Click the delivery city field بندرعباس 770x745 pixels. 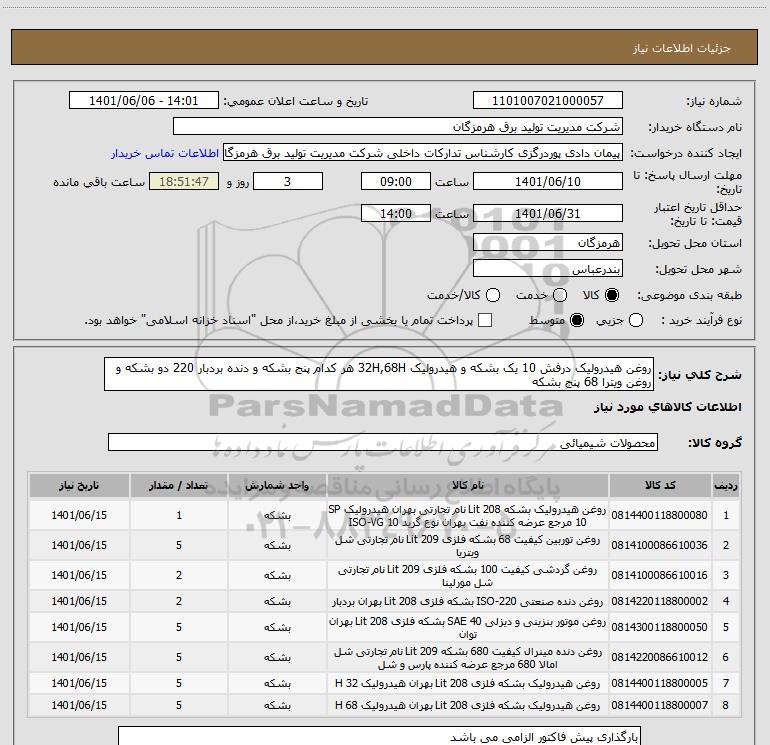(548, 269)
